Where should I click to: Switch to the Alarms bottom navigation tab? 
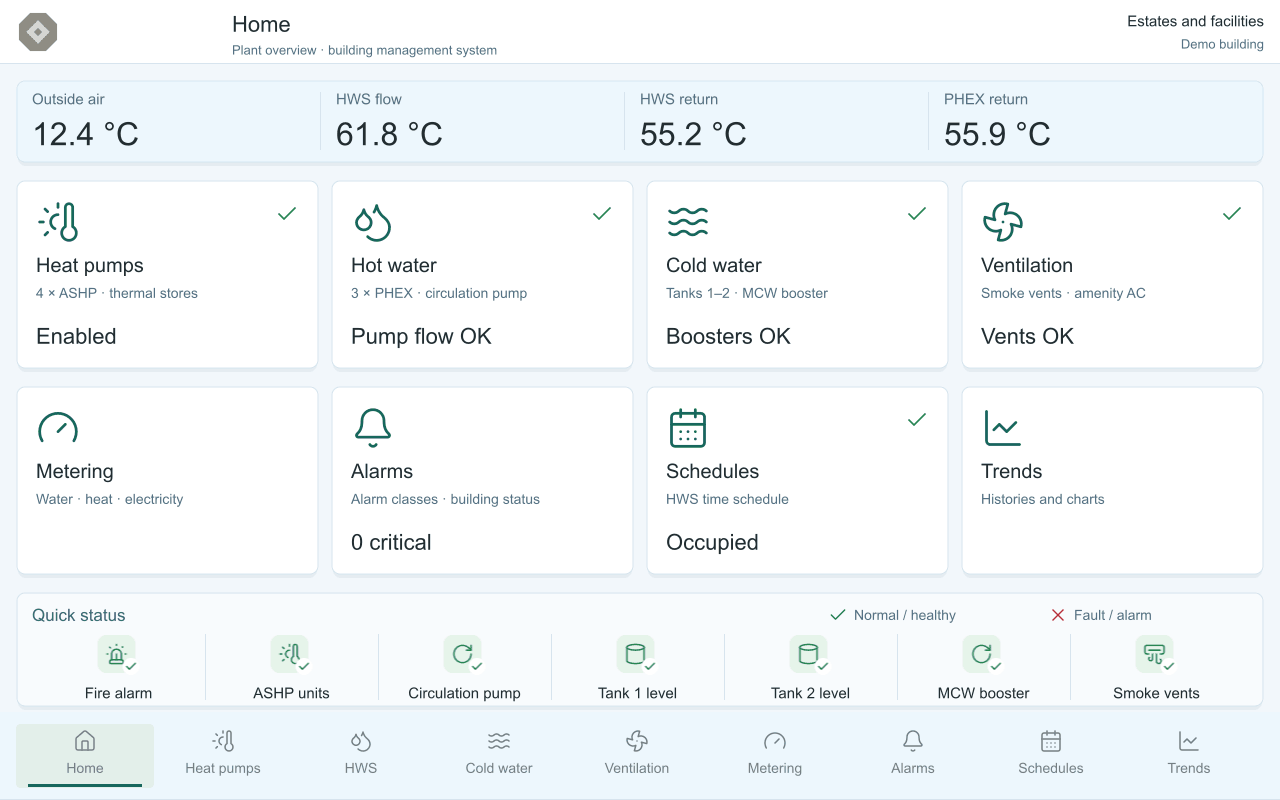913,755
